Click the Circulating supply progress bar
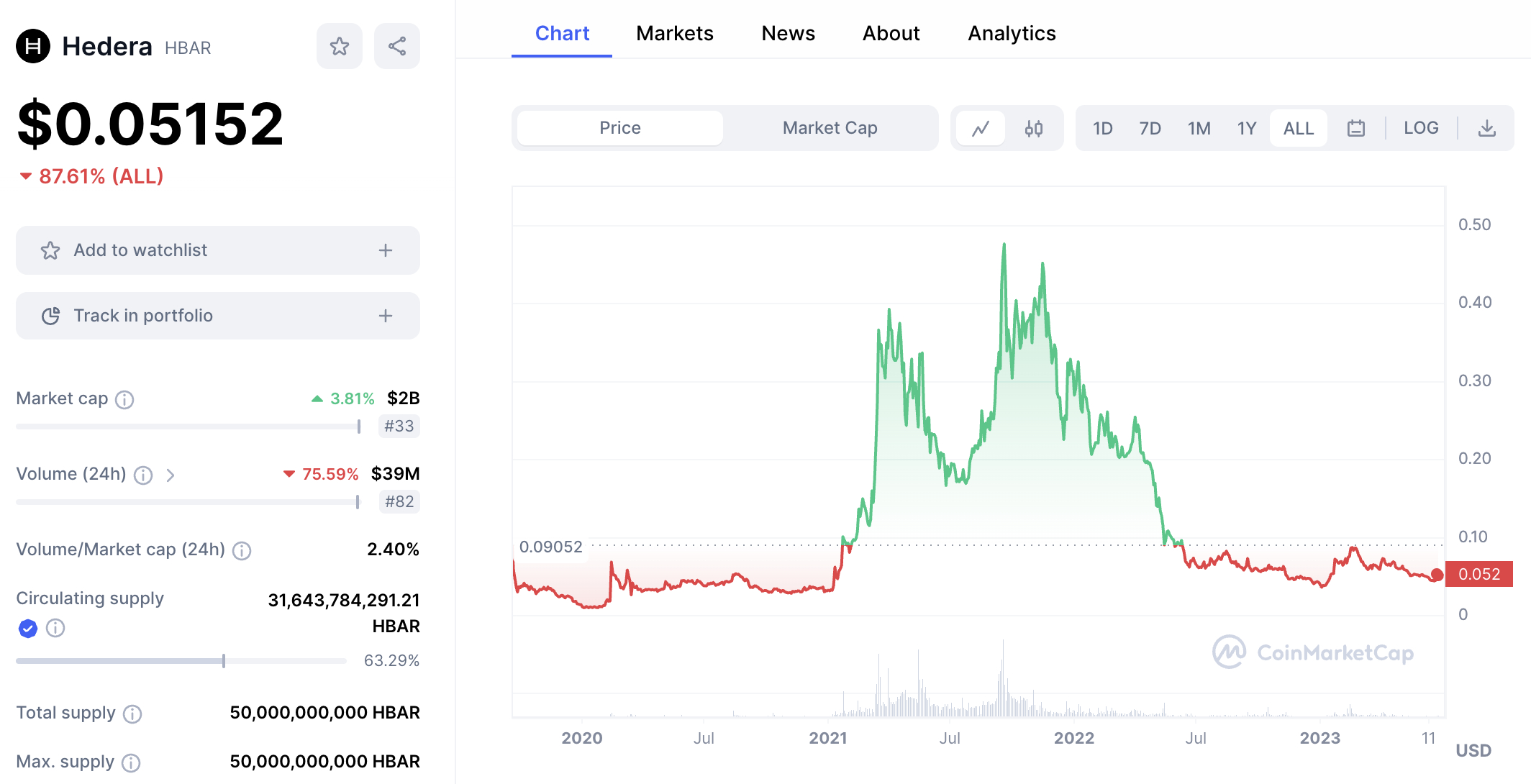 coord(181,661)
